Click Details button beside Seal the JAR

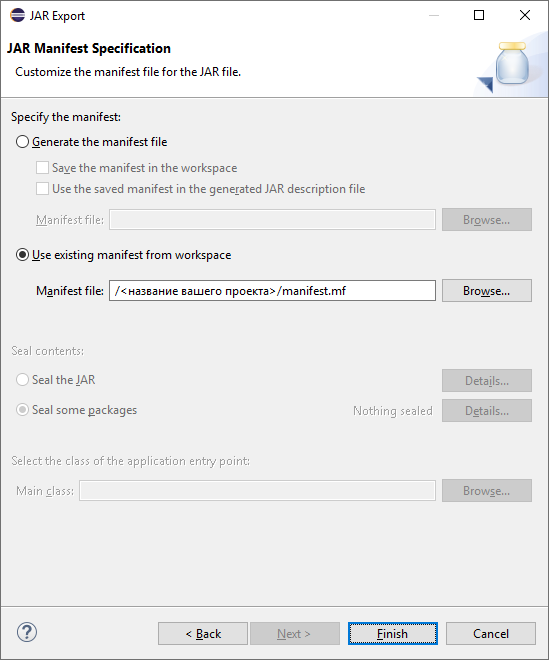click(487, 381)
